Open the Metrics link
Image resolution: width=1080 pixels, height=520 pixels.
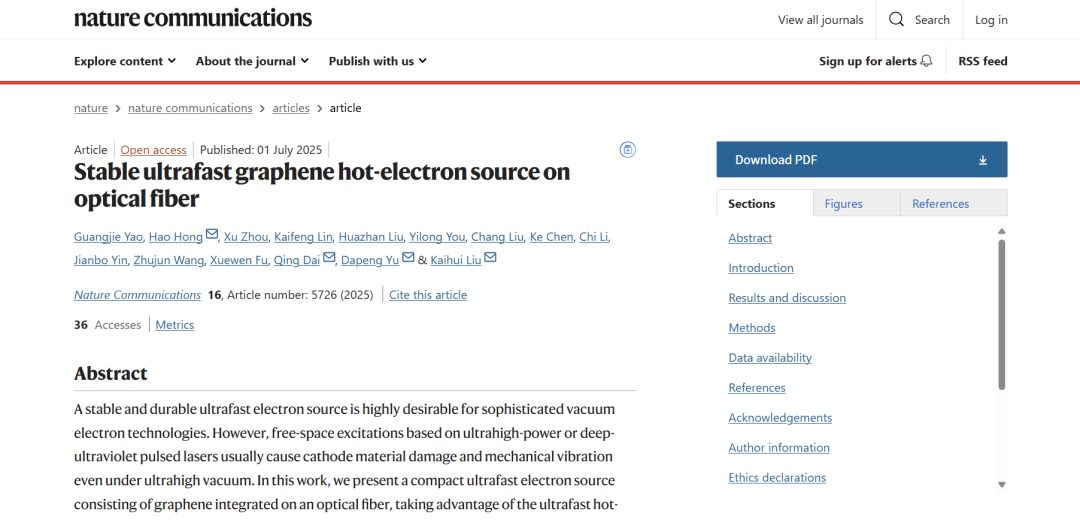pos(175,325)
